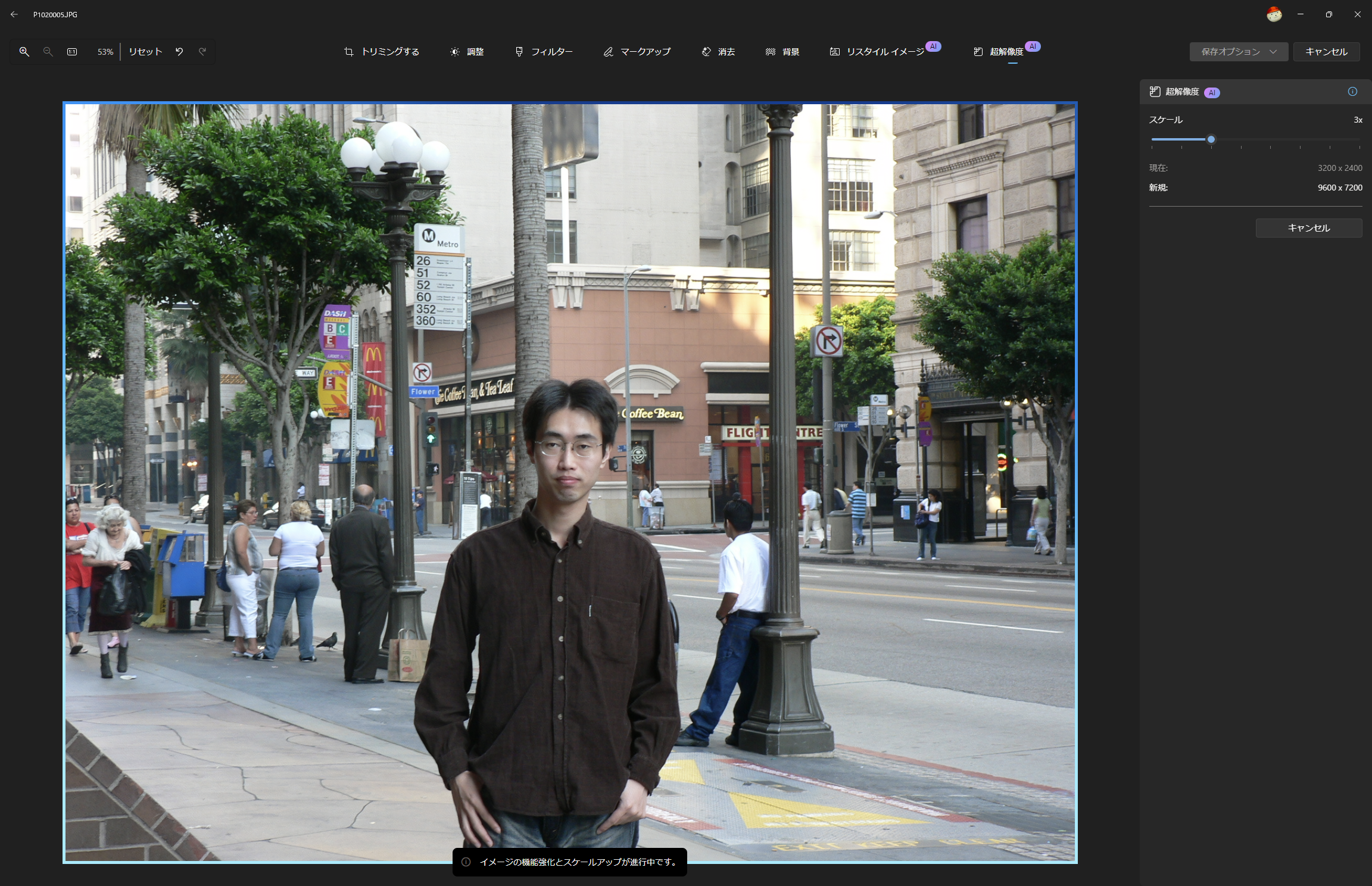The height and width of the screenshot is (886, 1372).
Task: Expand the 保存オプション dropdown
Action: pos(1239,52)
